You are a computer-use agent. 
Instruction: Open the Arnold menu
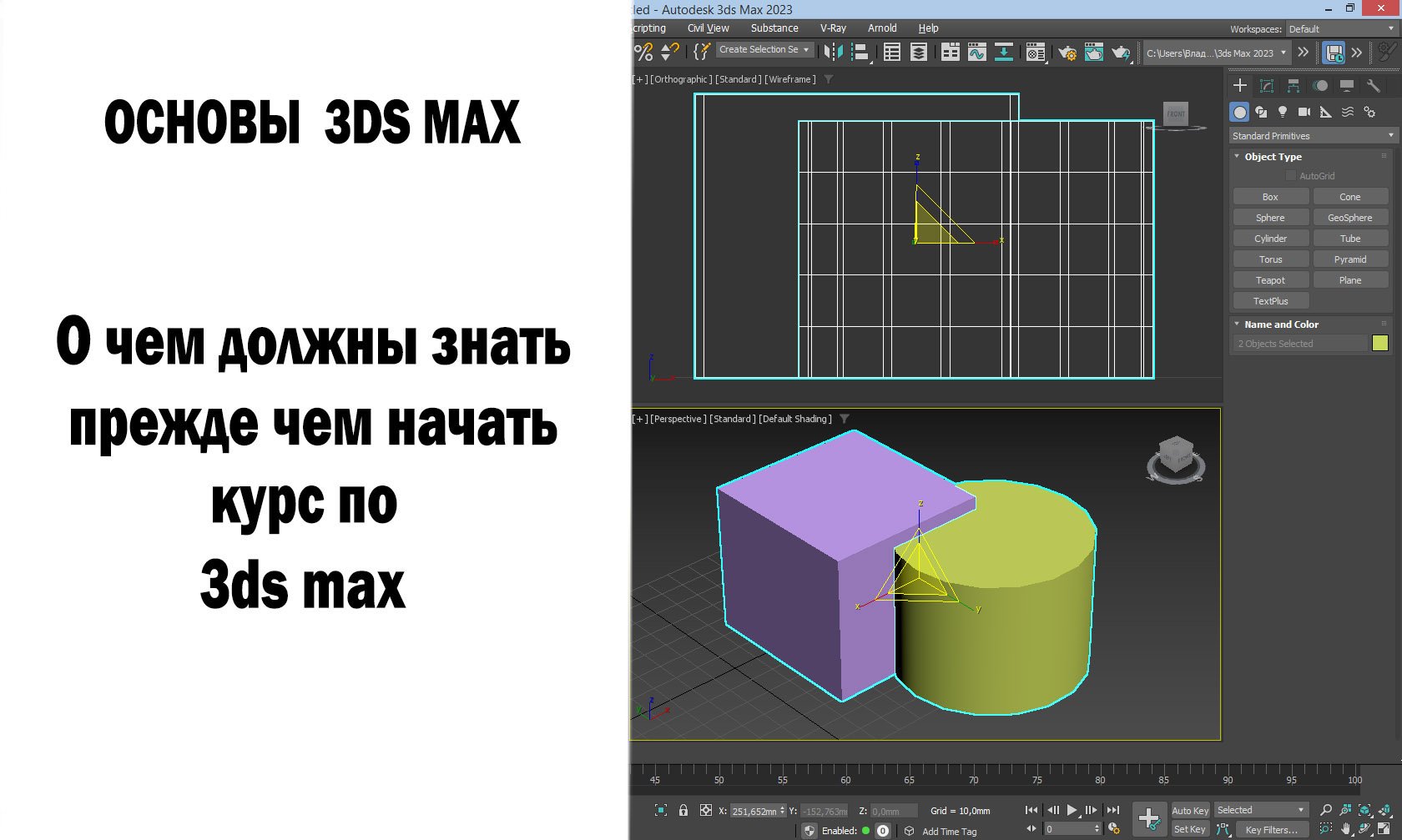(x=882, y=28)
